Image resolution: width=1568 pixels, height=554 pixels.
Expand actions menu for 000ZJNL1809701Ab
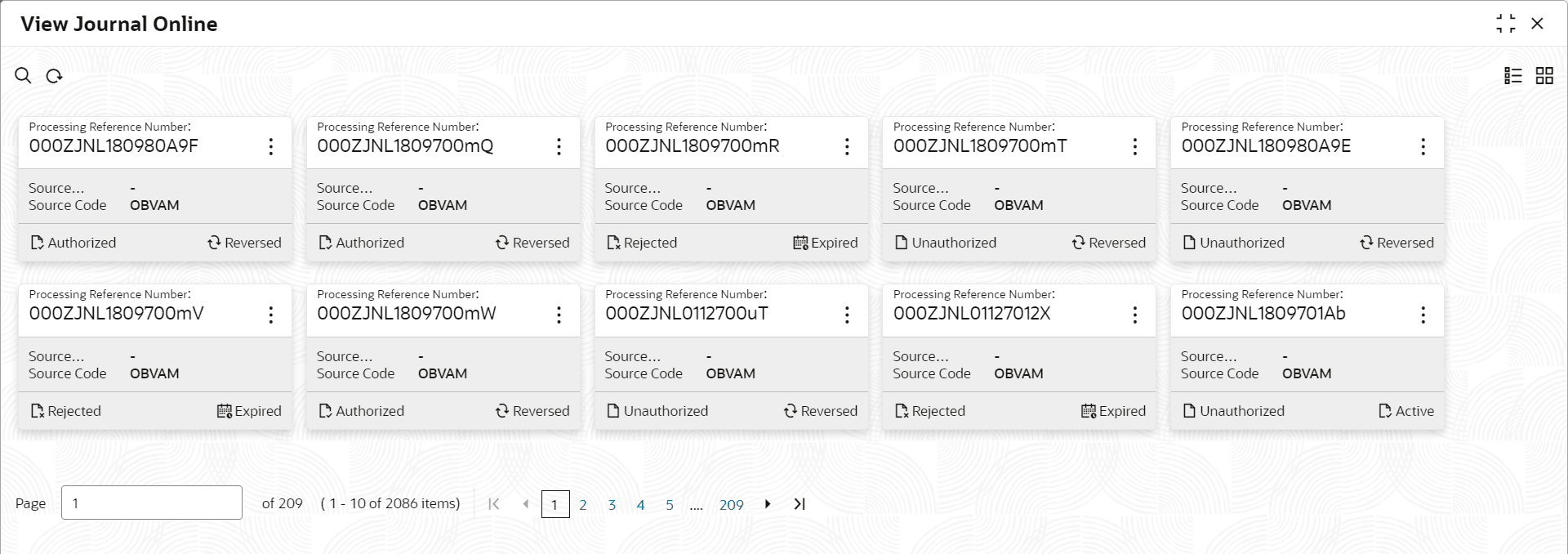coord(1423,315)
